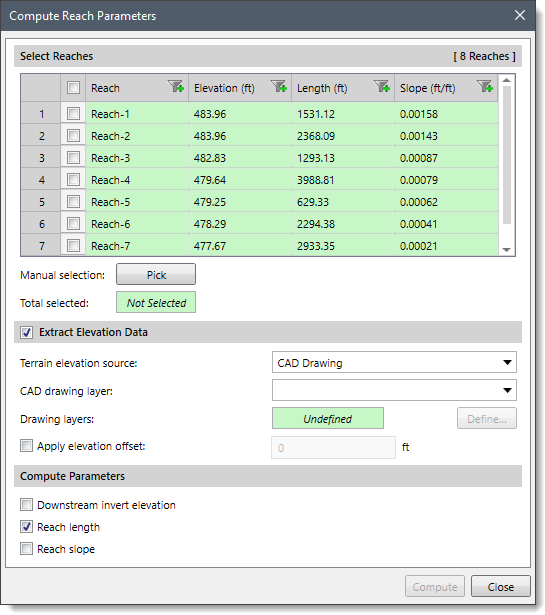545x615 pixels.
Task: Click the Reach column header
Action: coord(137,88)
